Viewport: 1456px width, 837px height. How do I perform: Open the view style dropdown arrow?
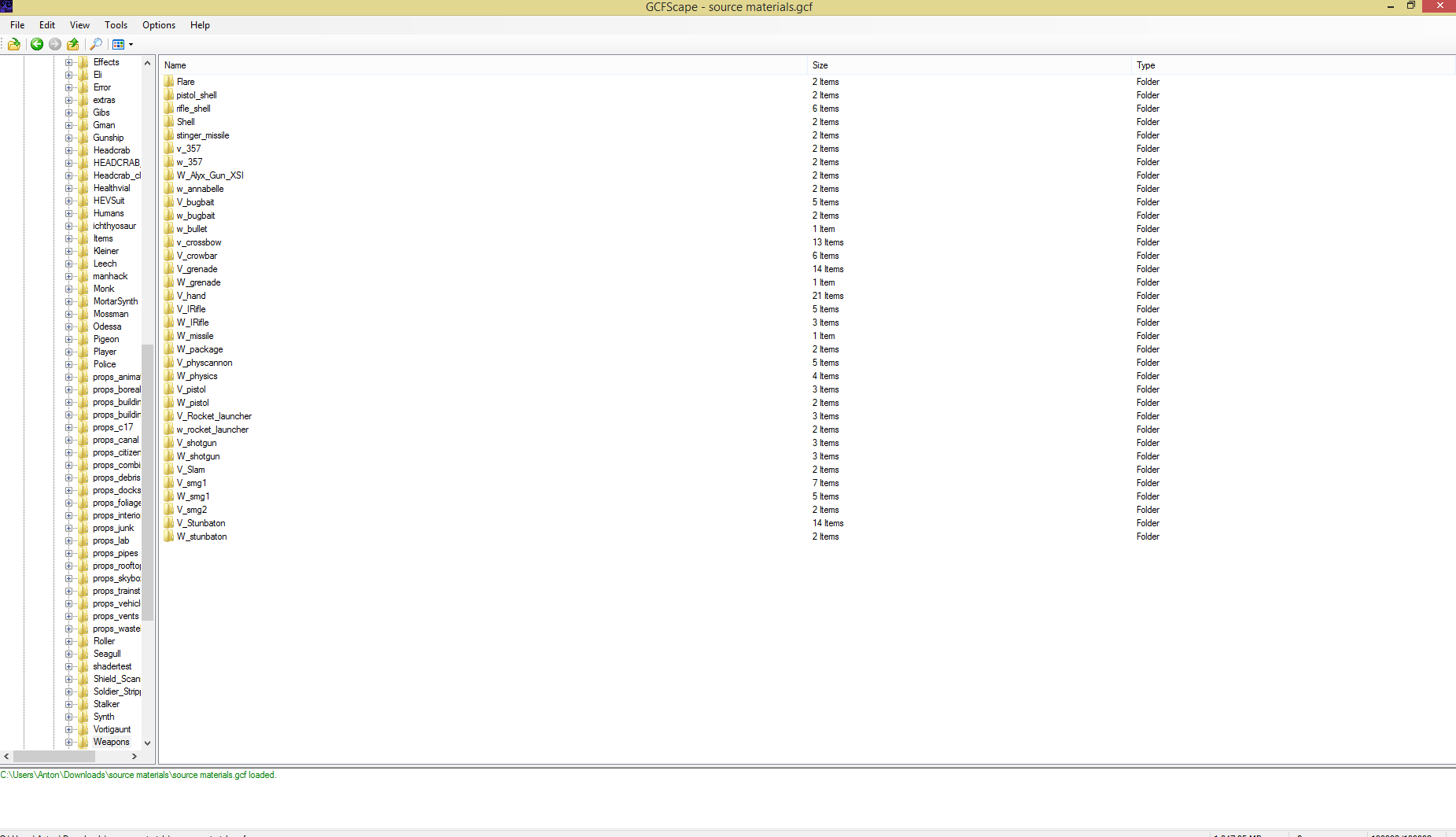tap(131, 44)
